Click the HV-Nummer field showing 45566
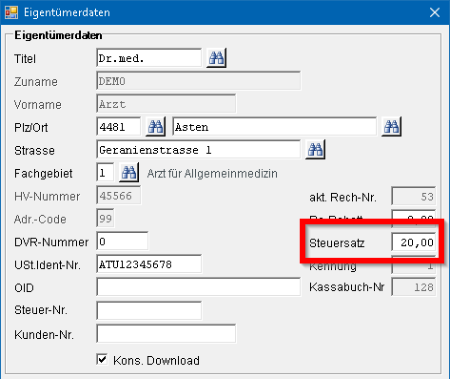This screenshot has width=450, height=379. pos(118,196)
